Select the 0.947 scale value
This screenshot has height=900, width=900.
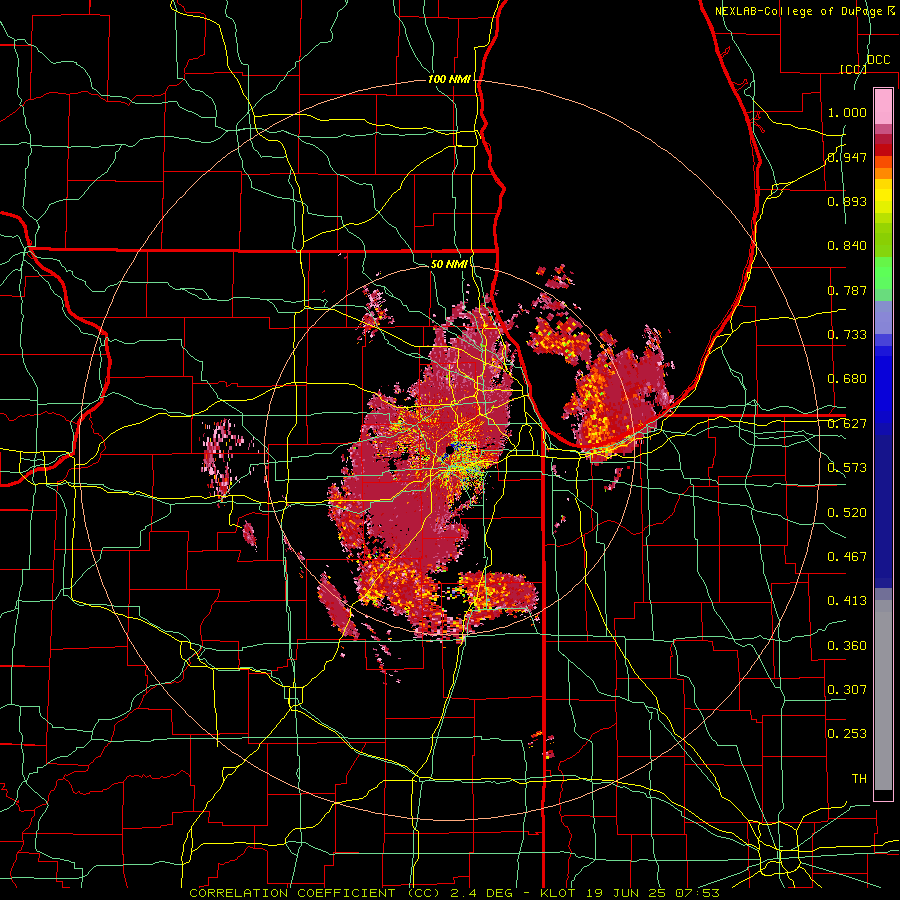click(847, 157)
